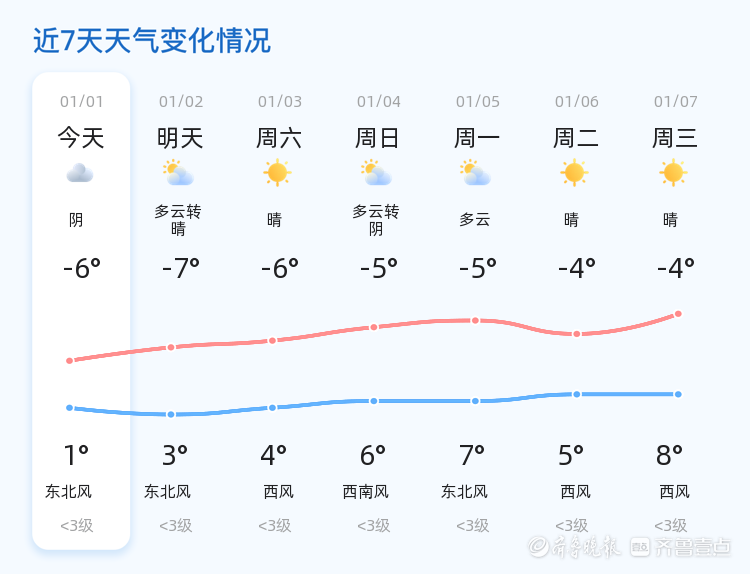Image resolution: width=750 pixels, height=574 pixels.
Task: Click the blue low-temperature point for 周二
Action: point(576,394)
